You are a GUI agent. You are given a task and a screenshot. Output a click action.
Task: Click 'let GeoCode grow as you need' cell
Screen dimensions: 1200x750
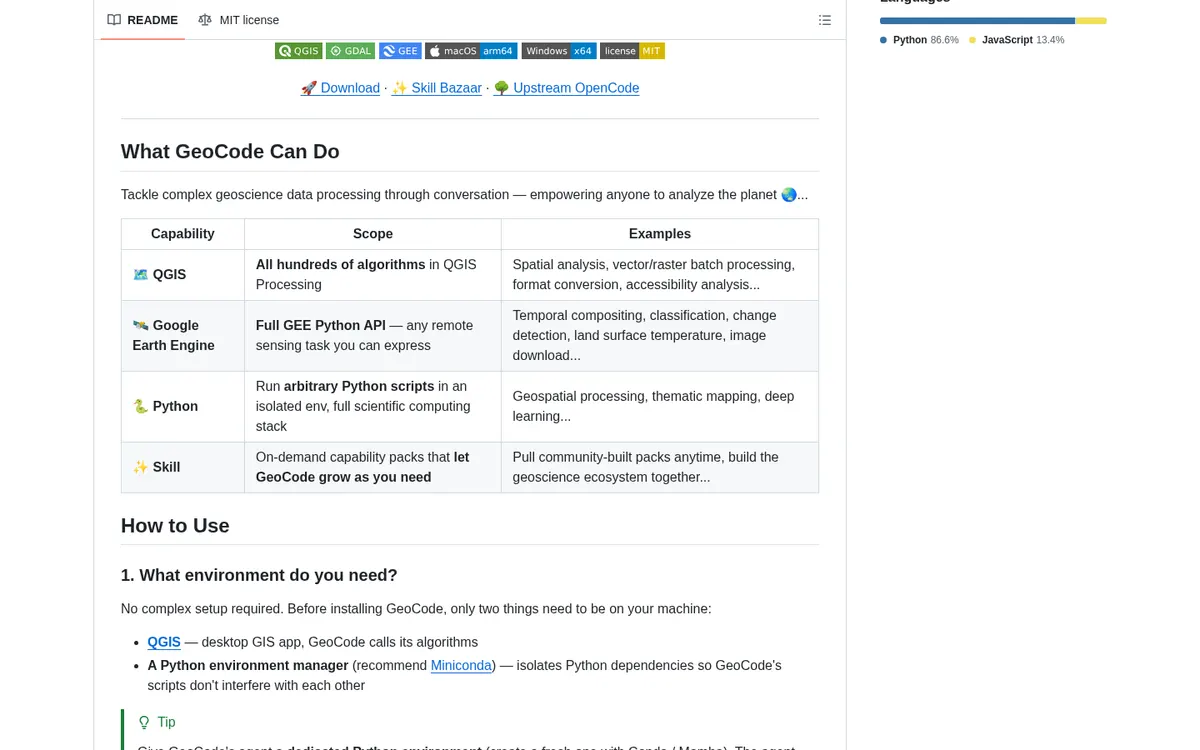[373, 467]
